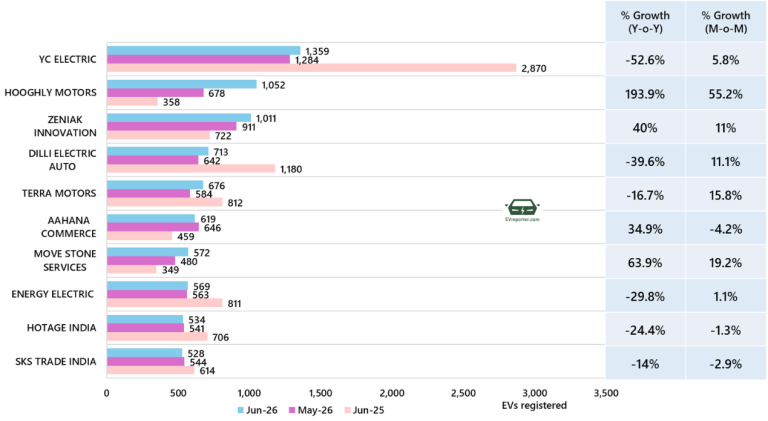Screen dimensions: 768x421
Task: Click Hooghly Motors' Jun-26 value 1,052
Action: click(x=273, y=85)
